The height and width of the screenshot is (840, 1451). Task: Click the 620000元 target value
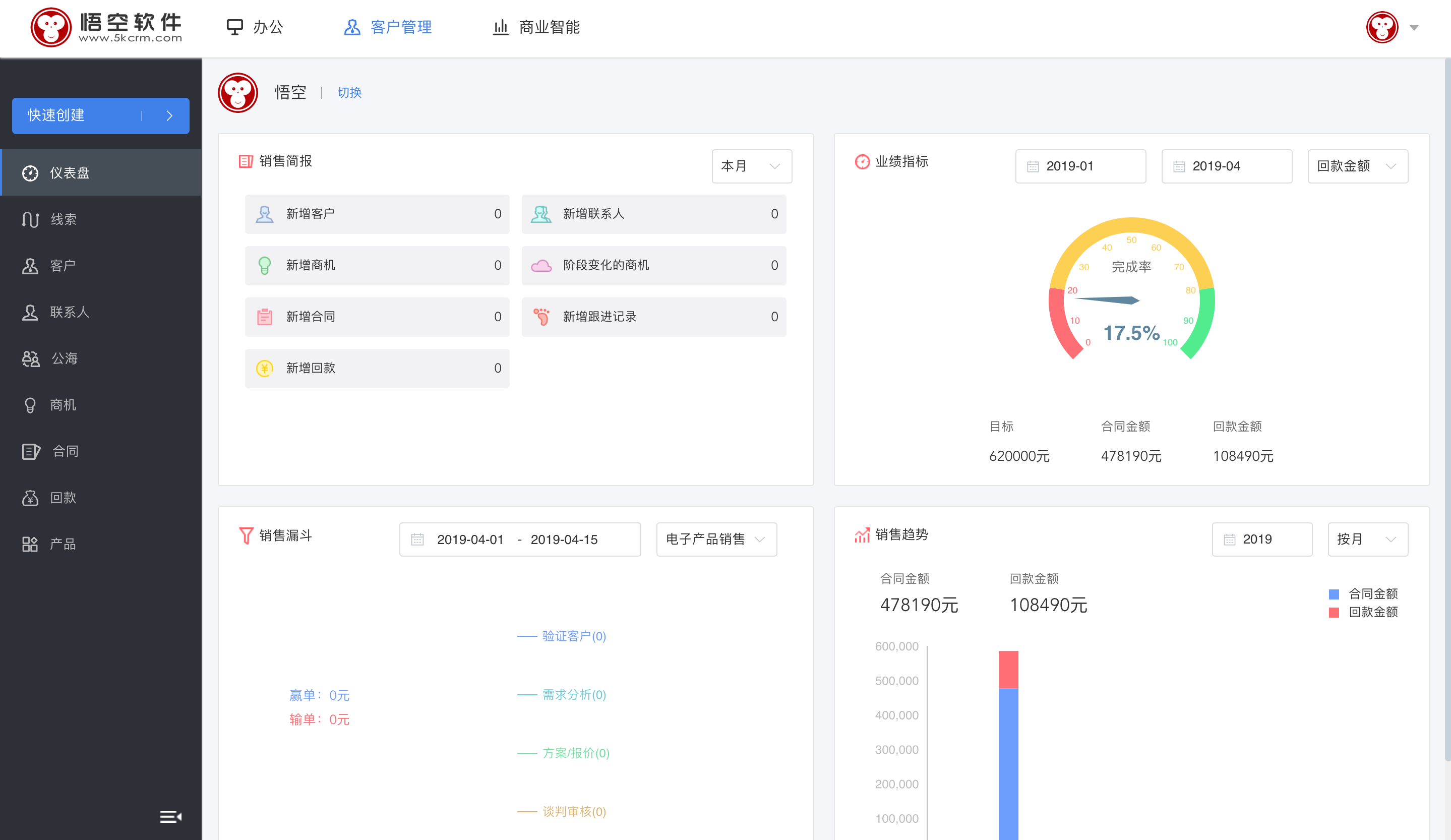pos(1019,456)
